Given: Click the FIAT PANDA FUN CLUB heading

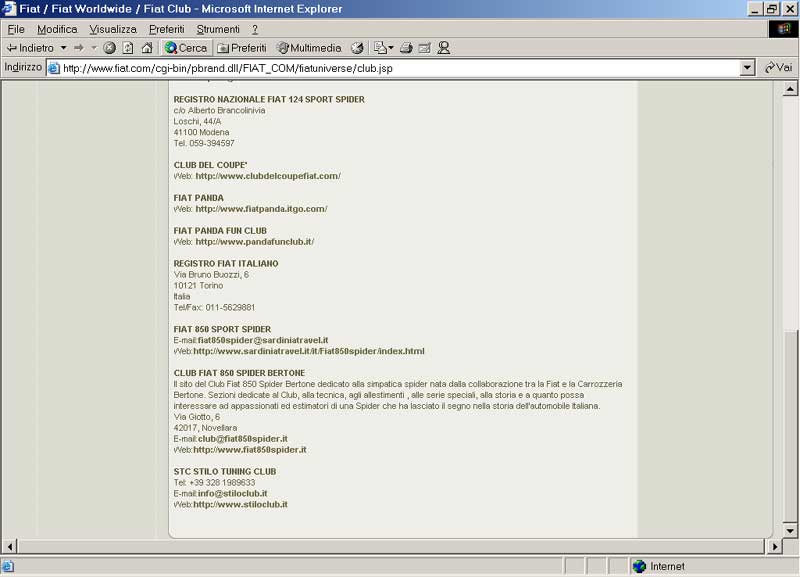Looking at the screenshot, I should click(220, 231).
